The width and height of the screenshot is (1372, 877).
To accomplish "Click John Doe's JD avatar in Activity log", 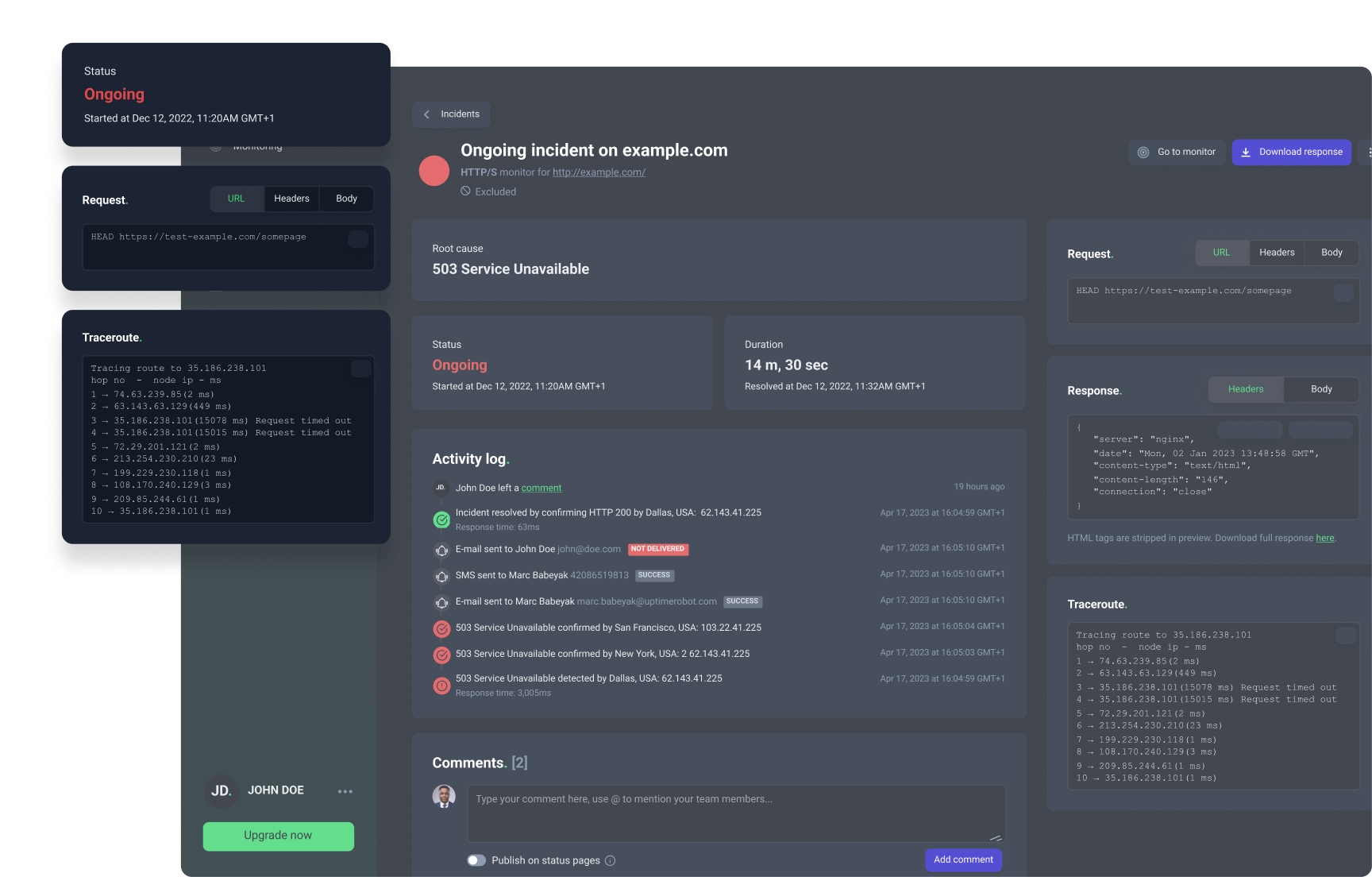I will [439, 487].
